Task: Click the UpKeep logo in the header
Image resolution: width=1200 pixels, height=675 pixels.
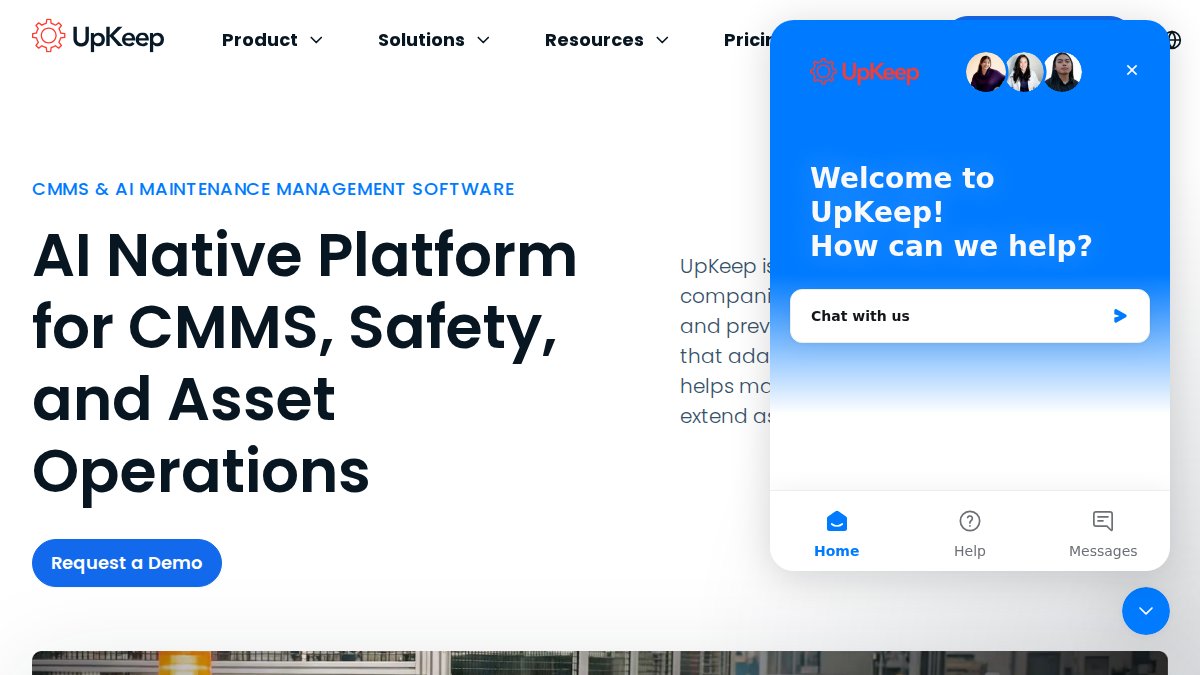Action: pos(98,37)
